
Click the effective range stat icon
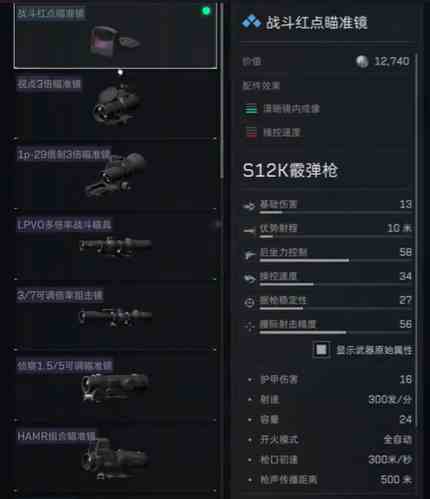click(x=249, y=230)
